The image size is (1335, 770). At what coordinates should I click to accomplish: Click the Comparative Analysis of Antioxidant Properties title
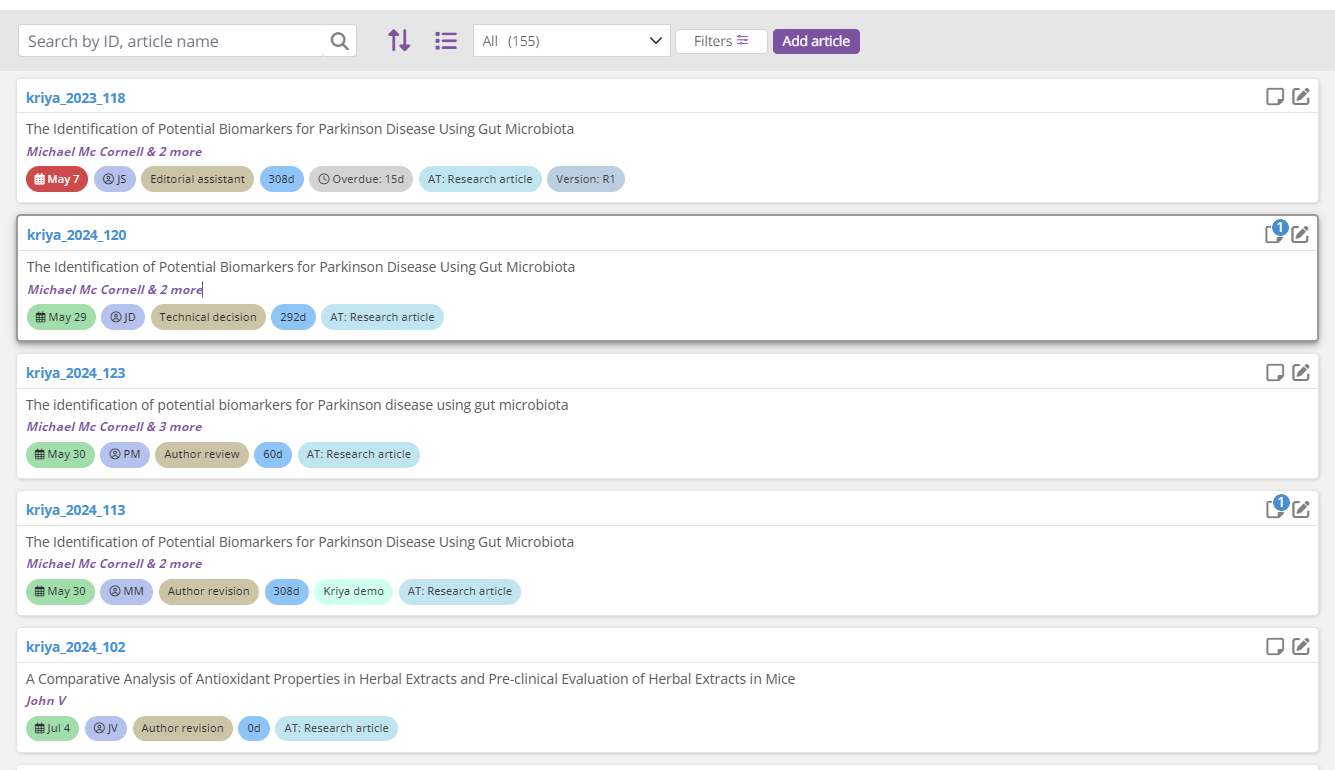pos(410,679)
